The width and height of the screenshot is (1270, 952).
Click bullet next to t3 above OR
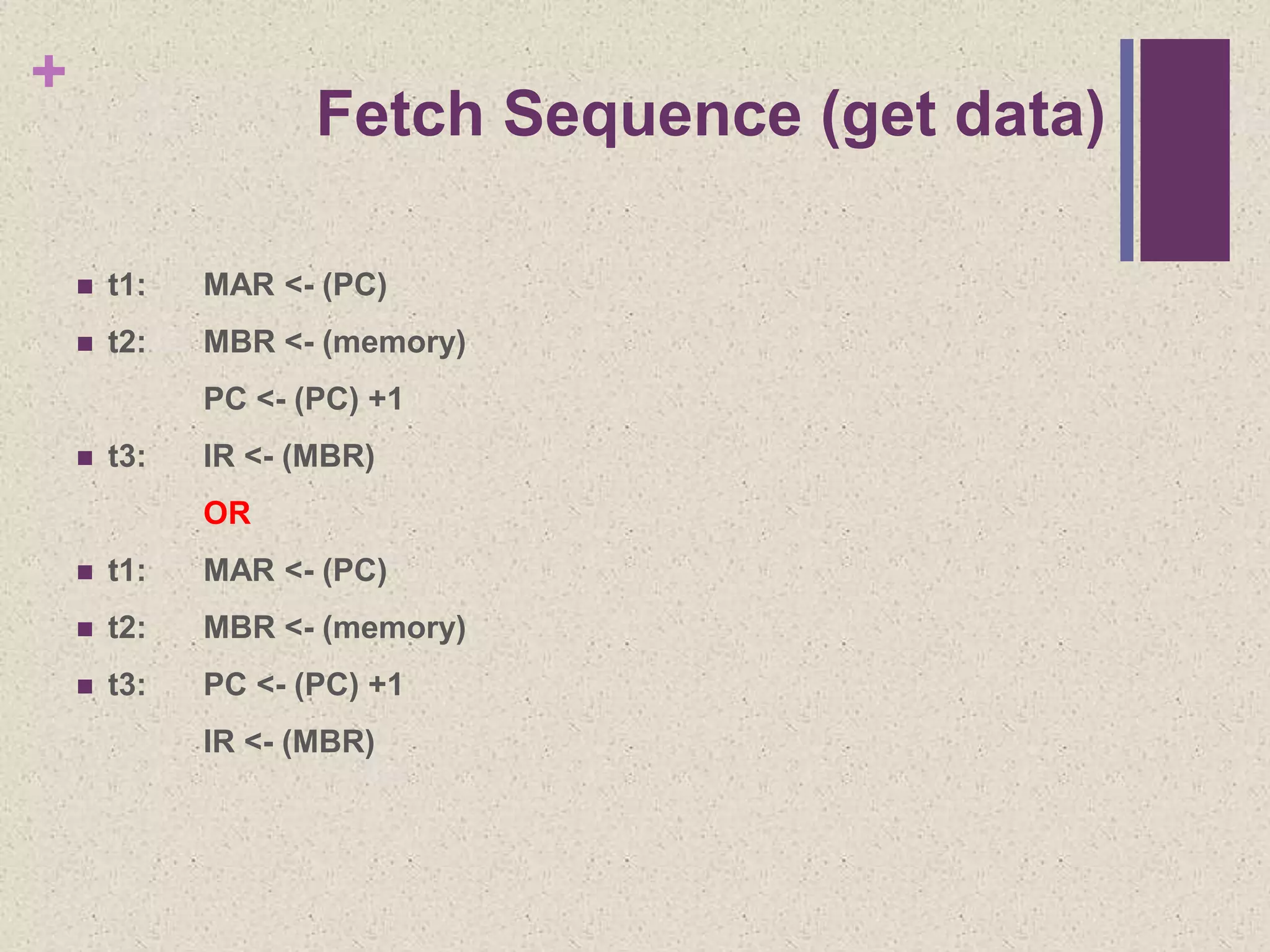[85, 459]
